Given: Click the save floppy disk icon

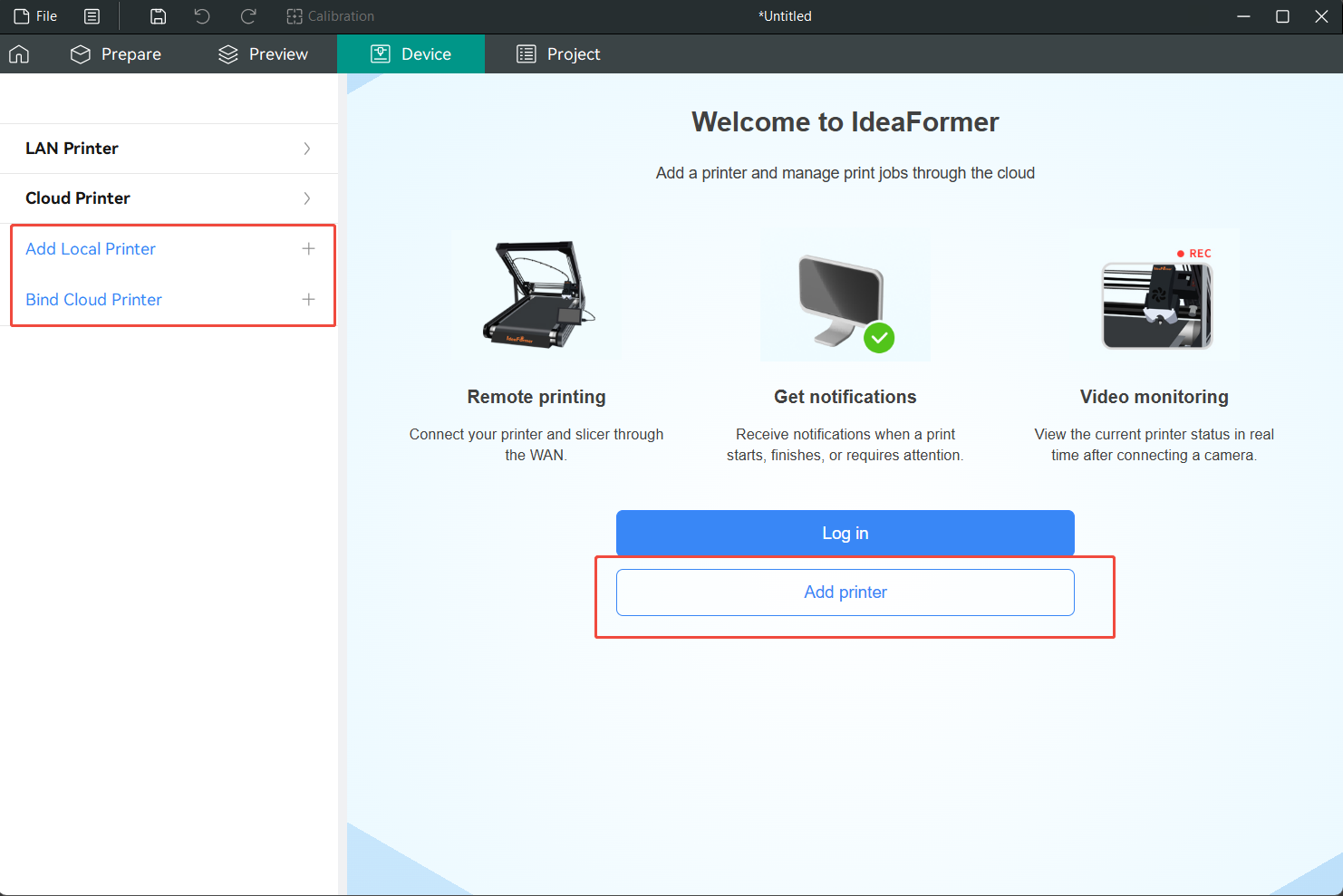Looking at the screenshot, I should tap(158, 16).
